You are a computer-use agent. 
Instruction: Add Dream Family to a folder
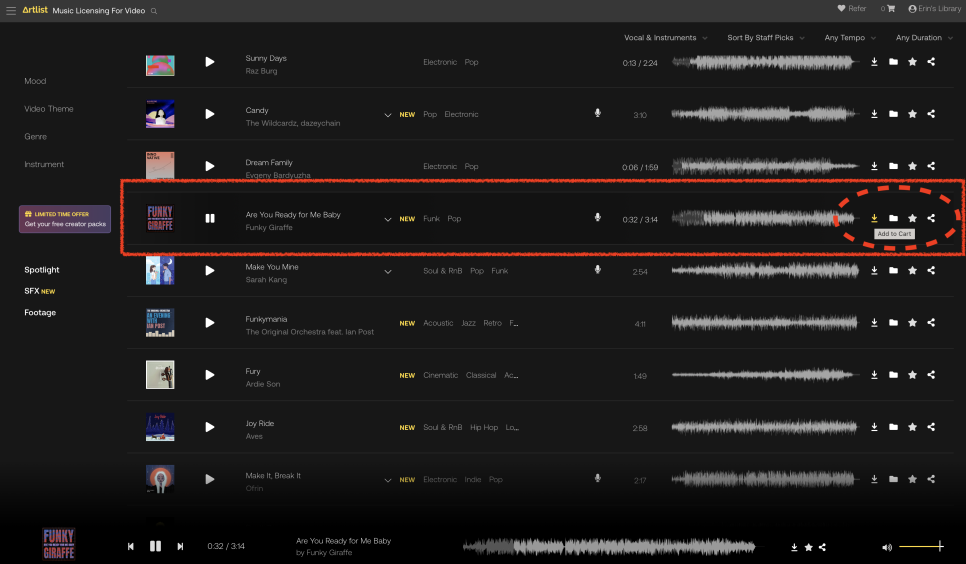[893, 166]
